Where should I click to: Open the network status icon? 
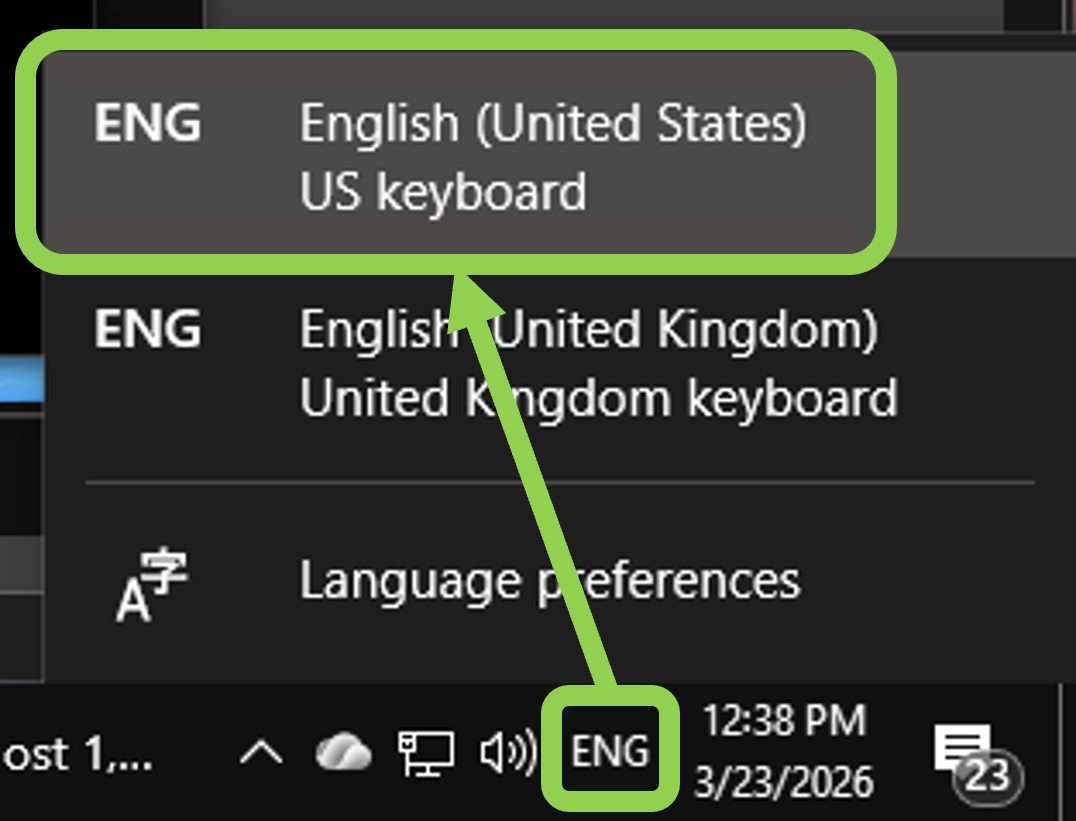pyautogui.click(x=425, y=752)
